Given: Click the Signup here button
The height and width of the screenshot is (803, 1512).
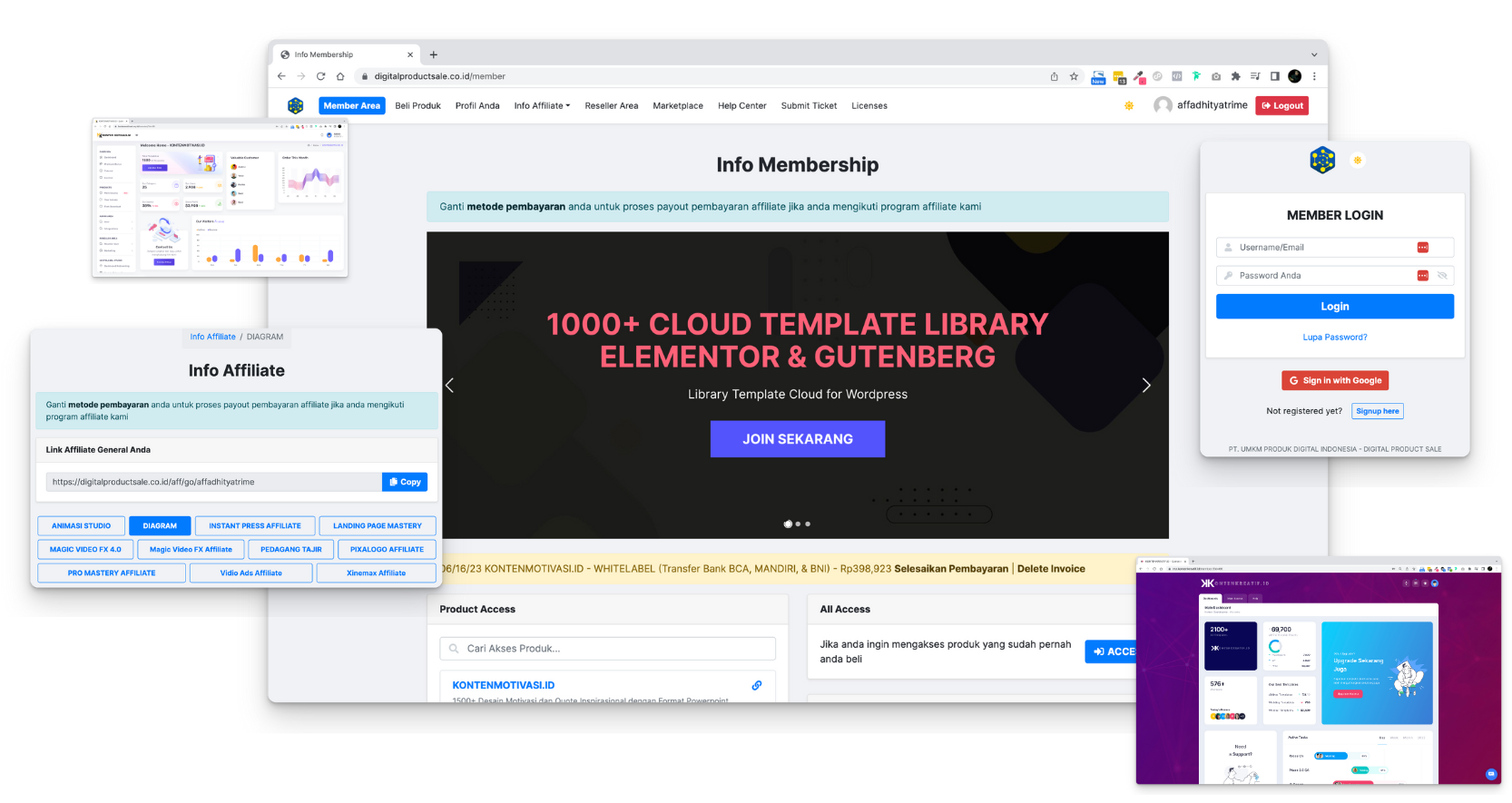Looking at the screenshot, I should pyautogui.click(x=1377, y=411).
